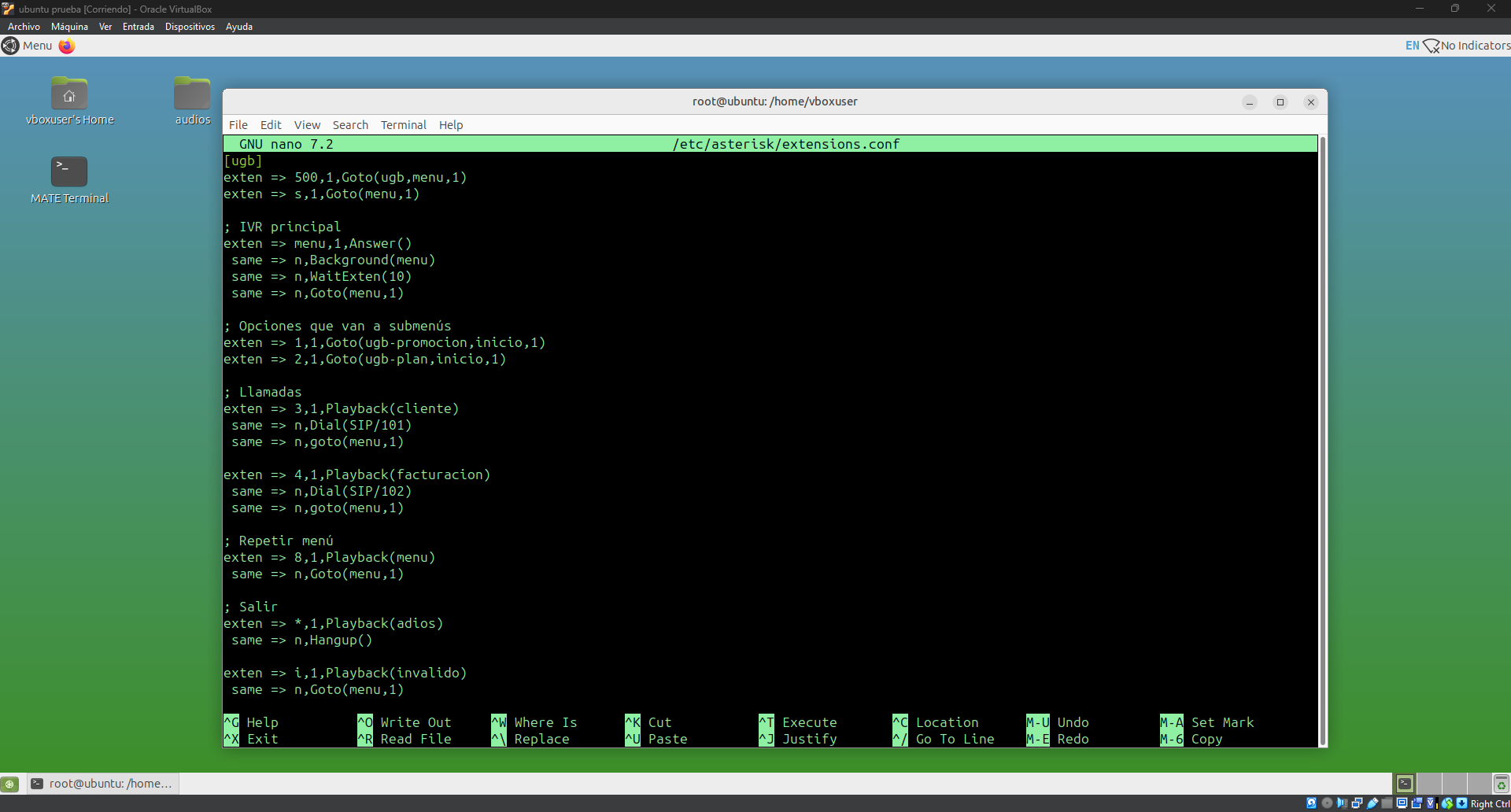This screenshot has width=1511, height=812.
Task: Click the line same => n,WaitExten(10)
Action: (x=322, y=276)
